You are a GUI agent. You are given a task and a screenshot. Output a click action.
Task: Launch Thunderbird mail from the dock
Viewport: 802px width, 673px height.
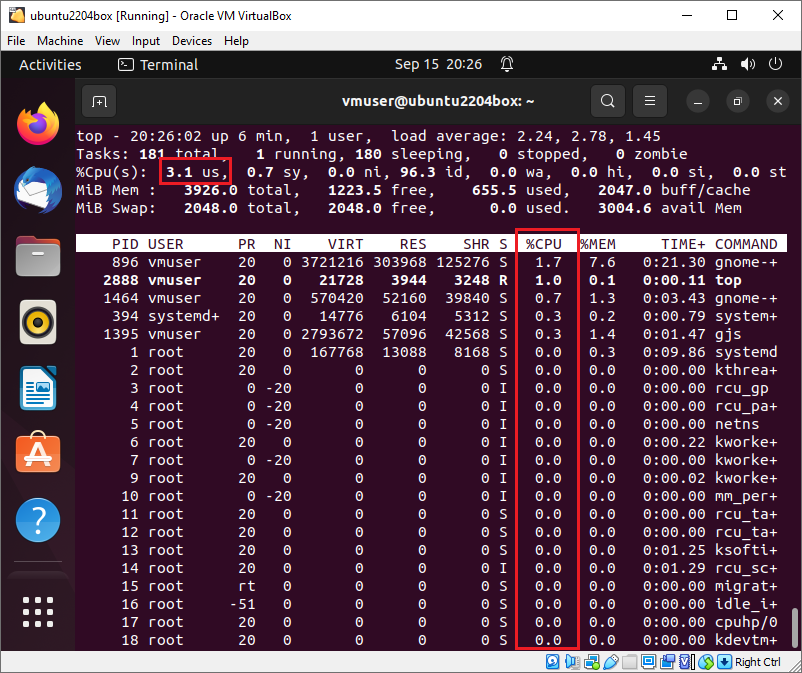click(x=38, y=190)
